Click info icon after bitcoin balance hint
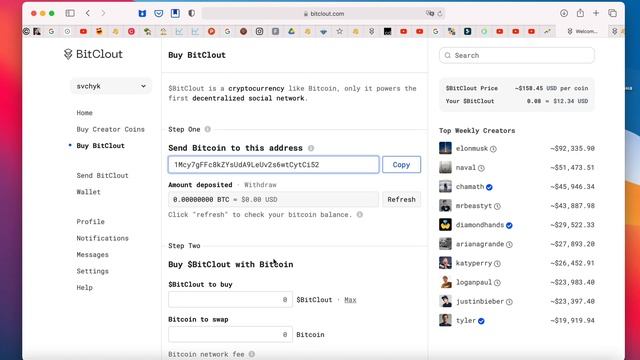This screenshot has width=640, height=360. (360, 215)
